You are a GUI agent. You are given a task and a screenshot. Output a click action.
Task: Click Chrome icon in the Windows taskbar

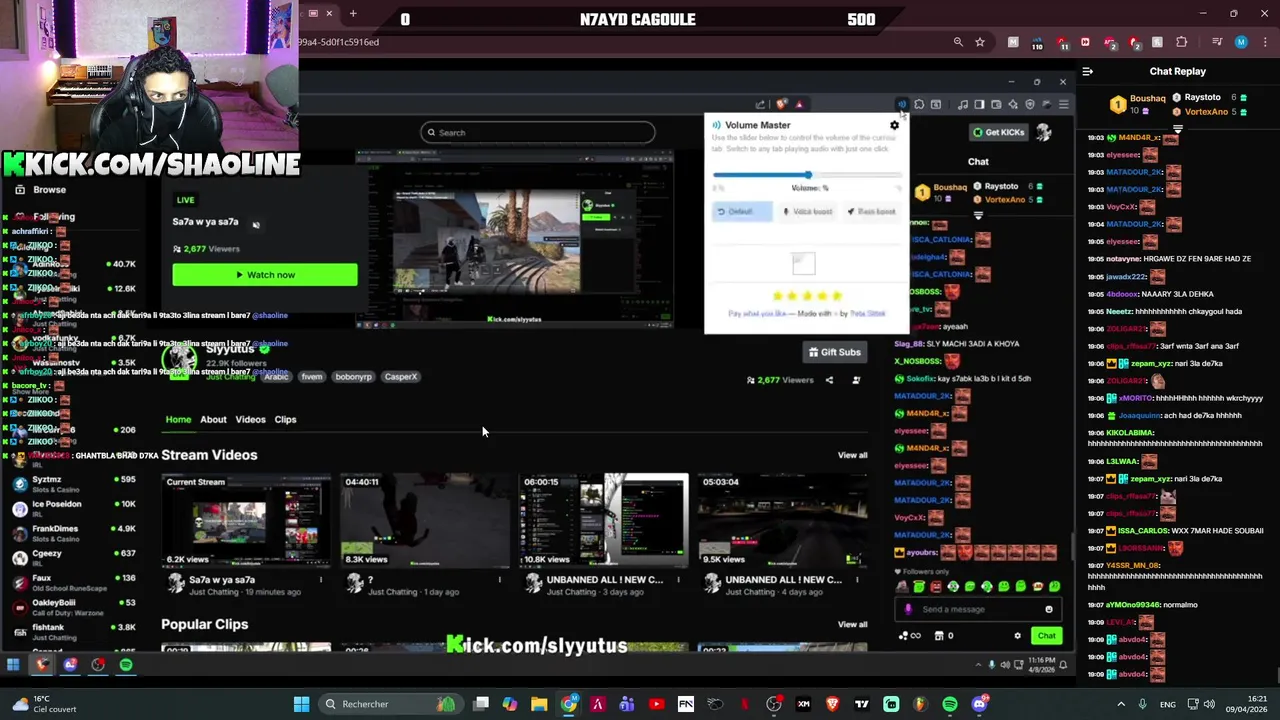pyautogui.click(x=568, y=704)
